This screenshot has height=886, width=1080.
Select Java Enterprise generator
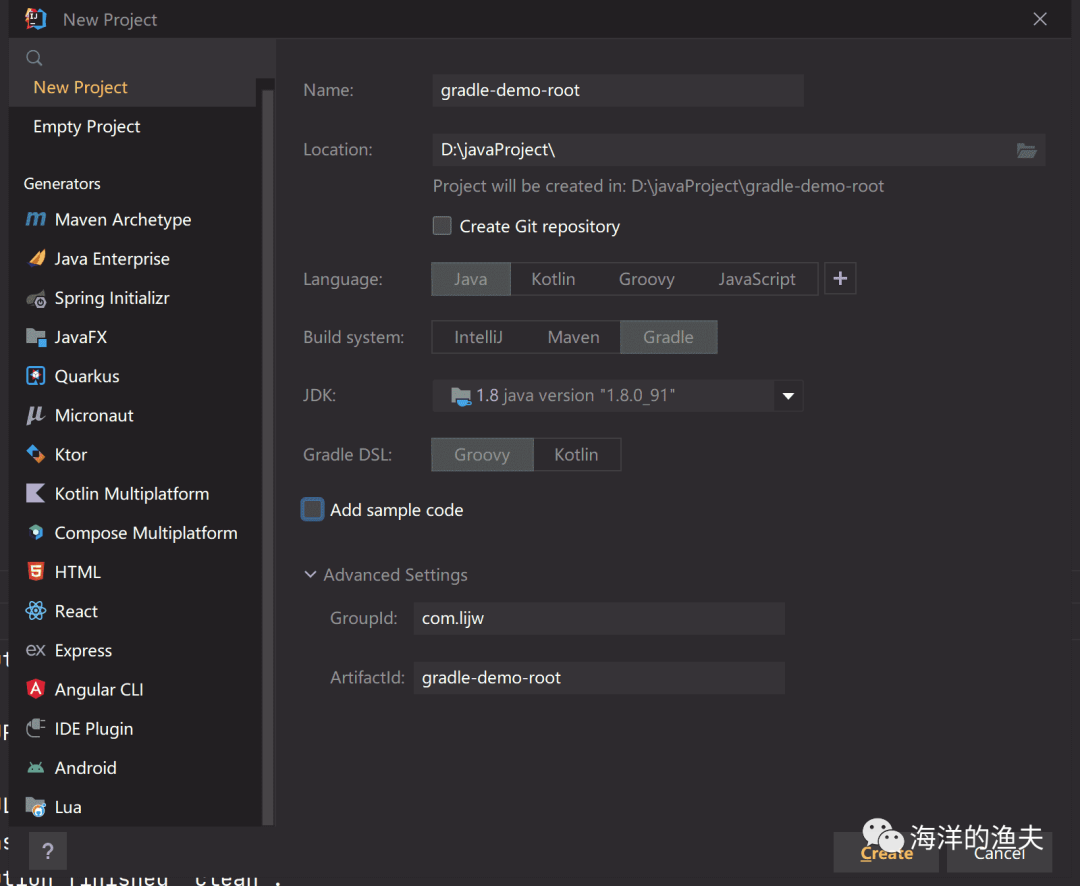pos(136,259)
